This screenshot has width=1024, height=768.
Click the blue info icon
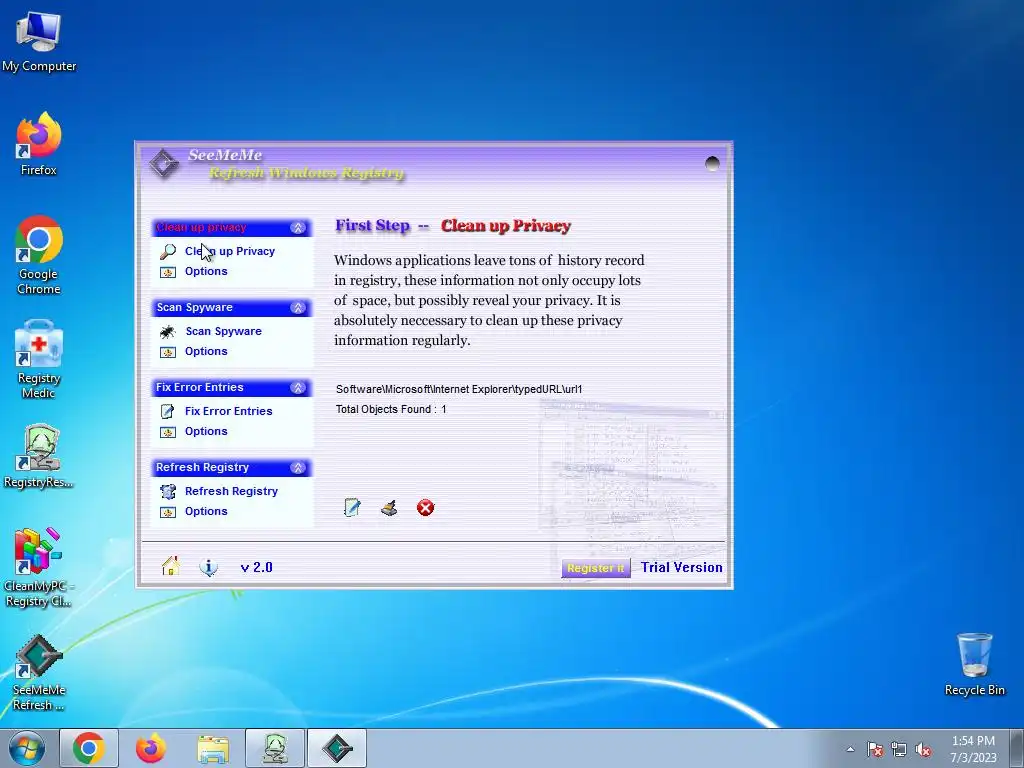(208, 567)
